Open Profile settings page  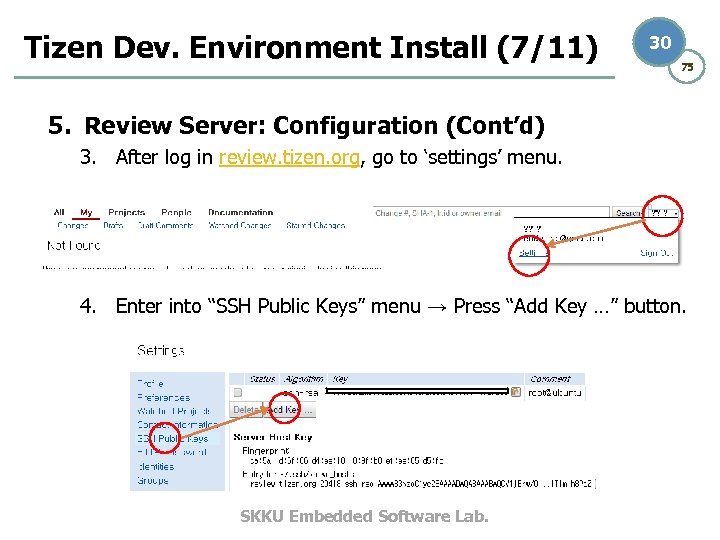[150, 383]
